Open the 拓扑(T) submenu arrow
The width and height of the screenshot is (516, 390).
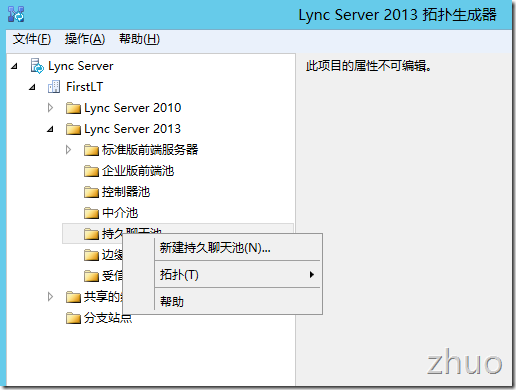tap(311, 275)
